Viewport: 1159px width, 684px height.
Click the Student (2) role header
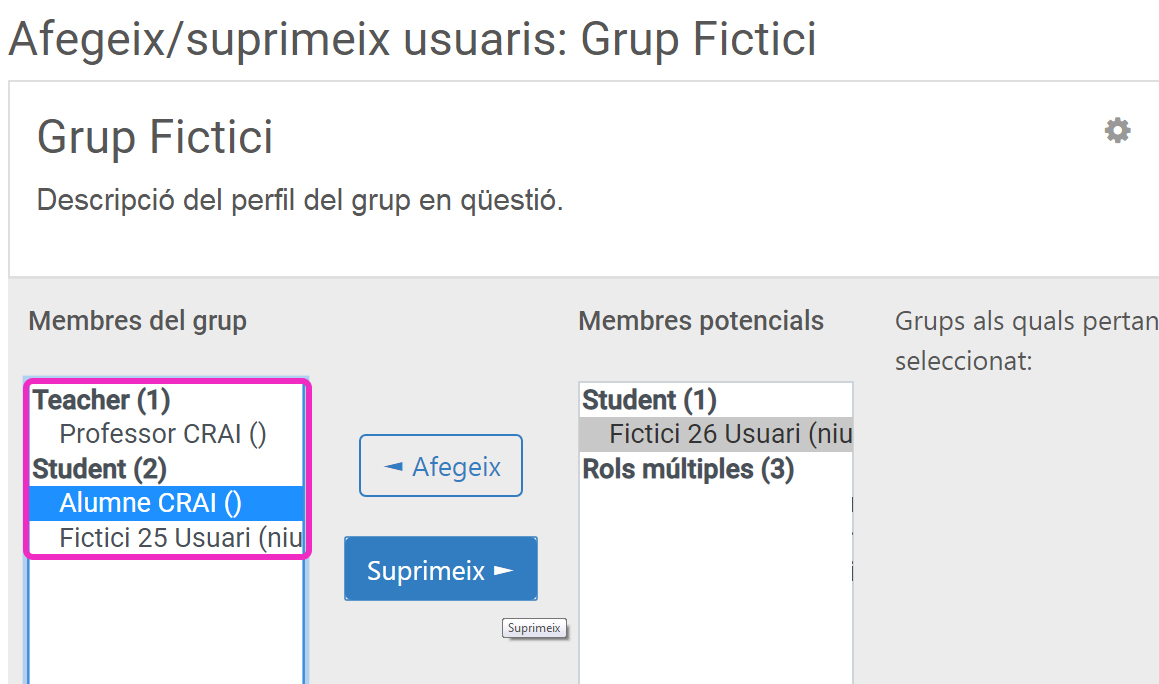(x=99, y=469)
